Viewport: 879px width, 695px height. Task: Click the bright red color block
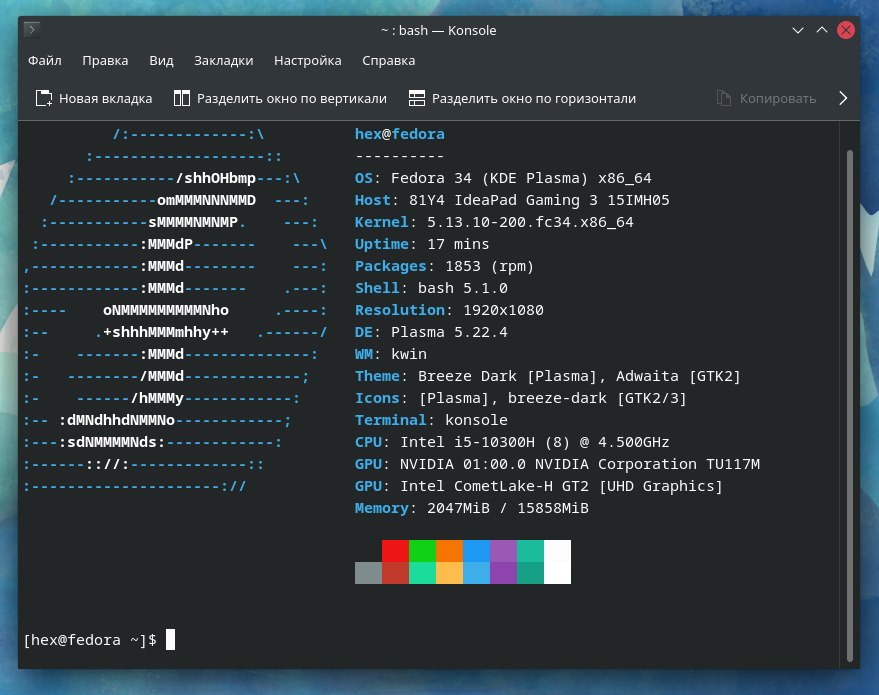[395, 551]
